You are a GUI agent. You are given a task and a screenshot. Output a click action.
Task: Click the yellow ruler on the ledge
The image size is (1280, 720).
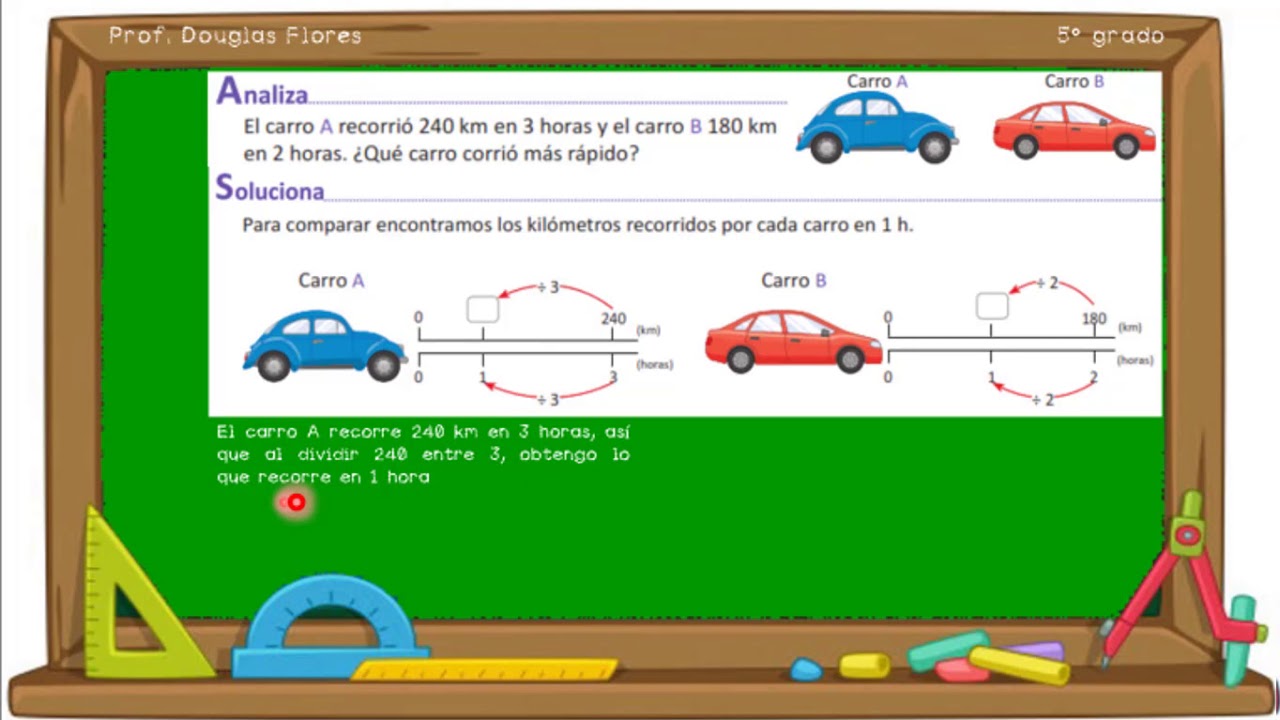484,670
